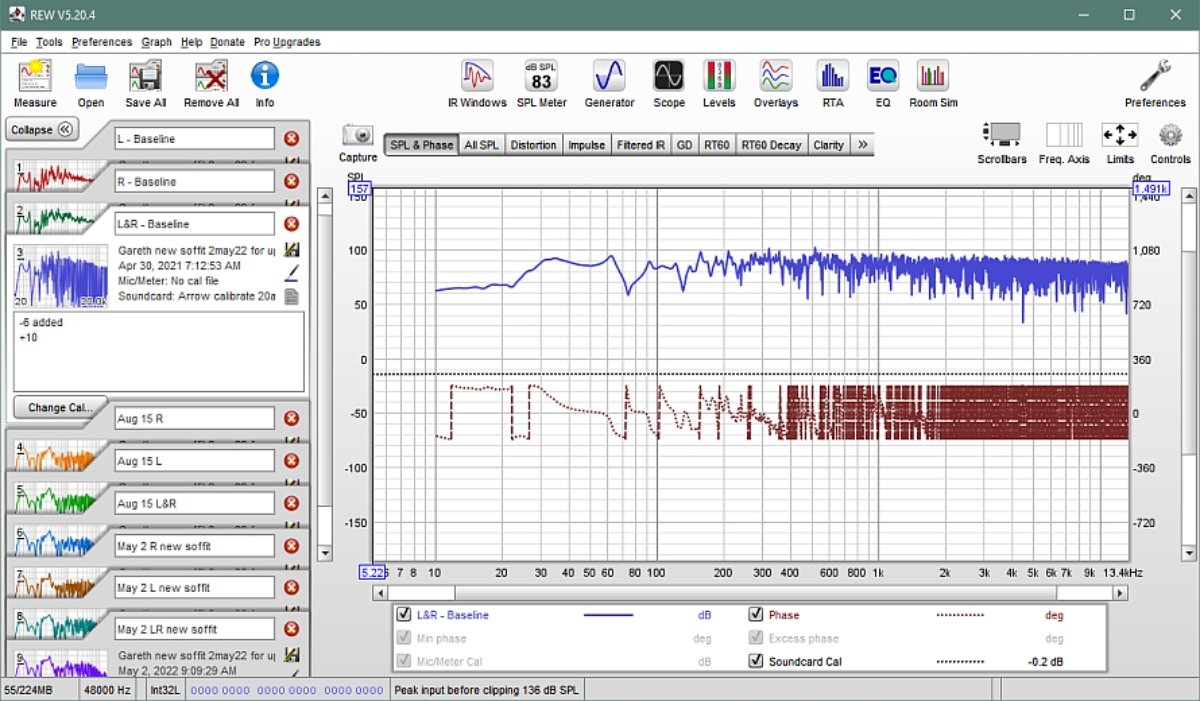Open the IR Windows settings
The image size is (1200, 701).
(477, 77)
